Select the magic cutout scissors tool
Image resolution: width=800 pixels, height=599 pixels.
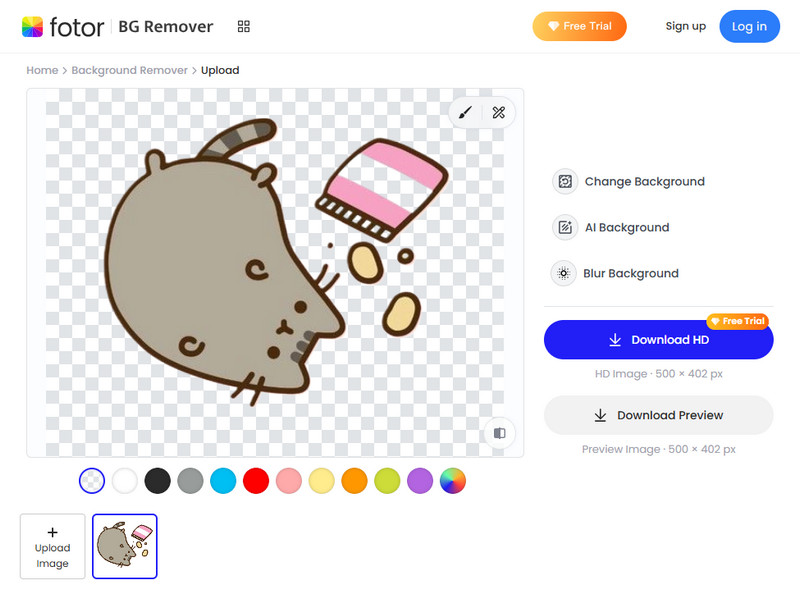pos(498,112)
